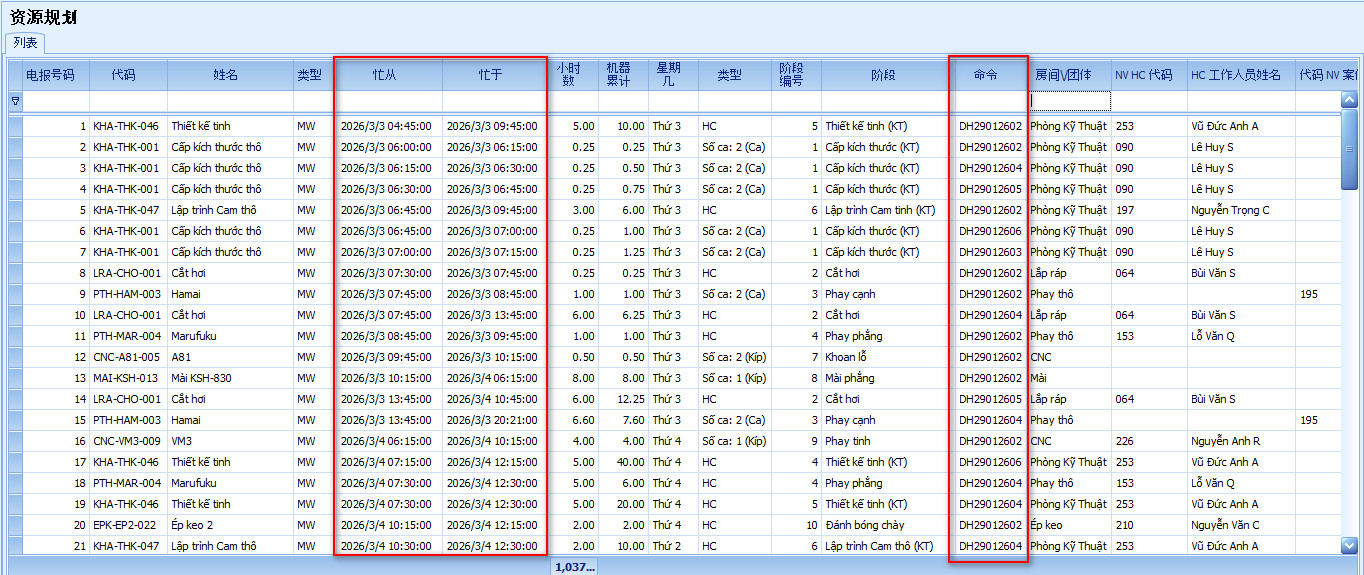
Task: Click the 1,037 summary total in footer
Action: point(574,567)
